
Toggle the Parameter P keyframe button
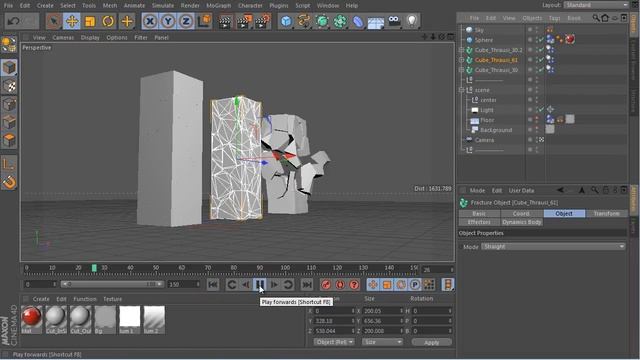(x=415, y=284)
